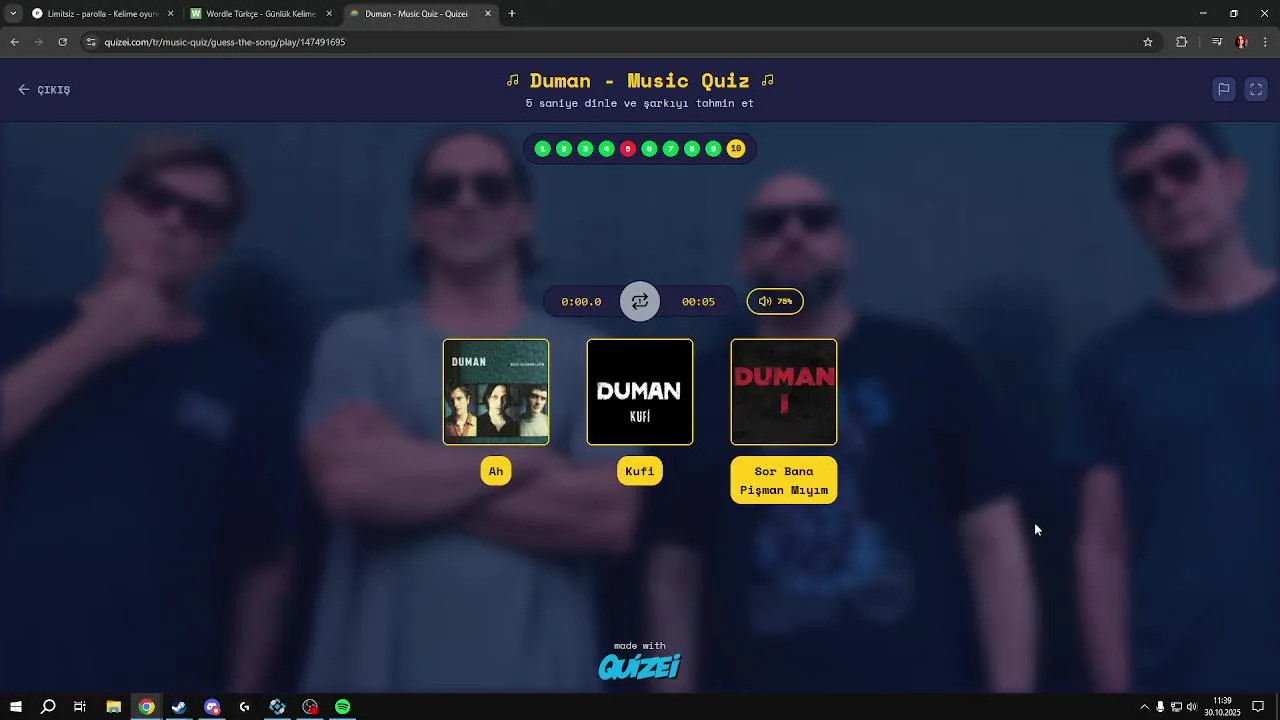
Task: View site information icon in address bar
Action: (91, 42)
